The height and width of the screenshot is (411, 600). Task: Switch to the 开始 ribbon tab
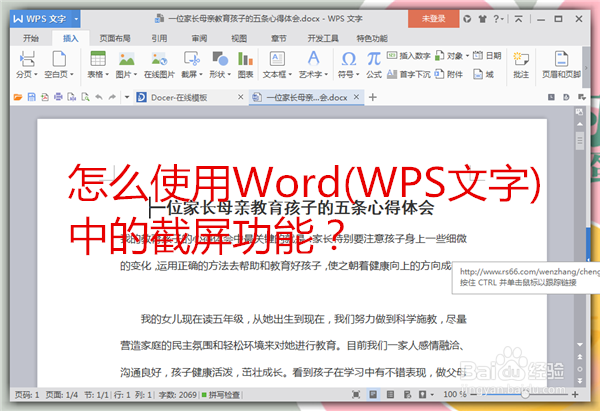31,38
